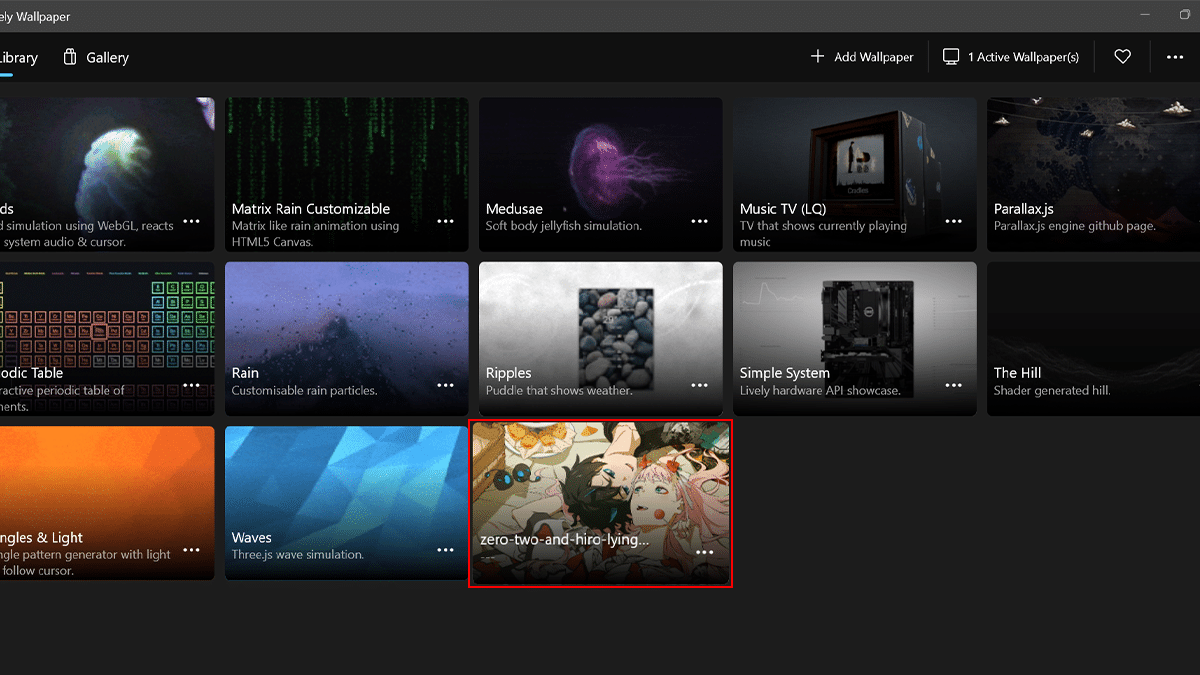Image resolution: width=1200 pixels, height=675 pixels.
Task: Click the heart favorites icon in header
Action: click(1122, 57)
